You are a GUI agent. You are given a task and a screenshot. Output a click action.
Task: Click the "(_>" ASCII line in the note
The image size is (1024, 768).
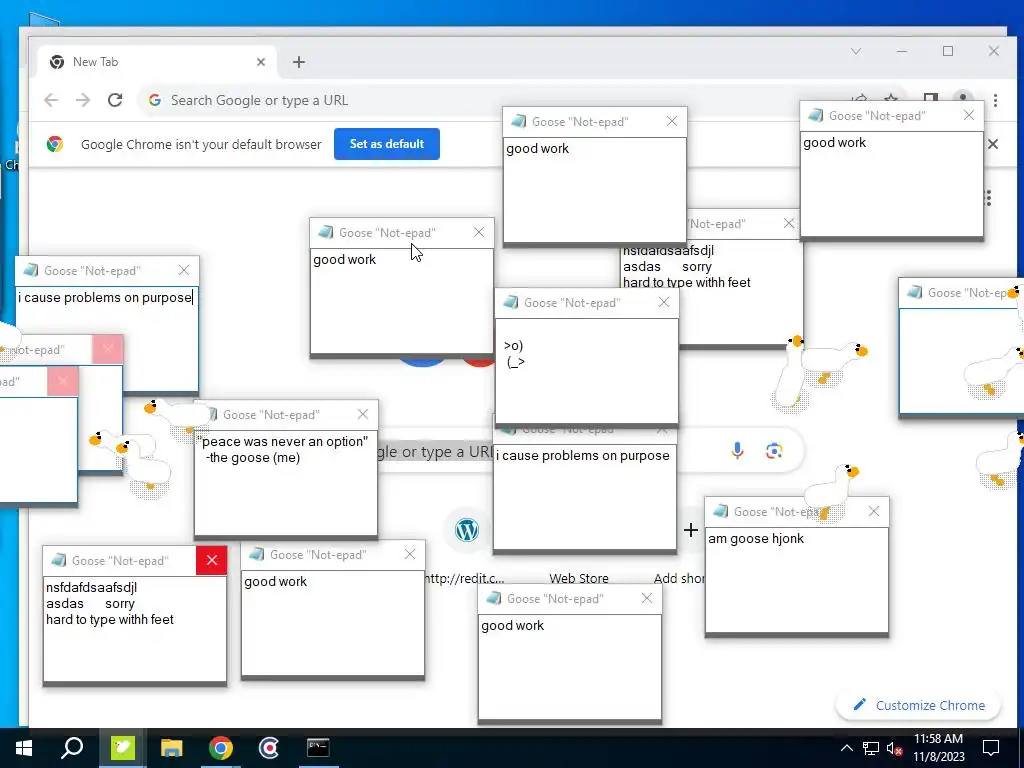[515, 362]
